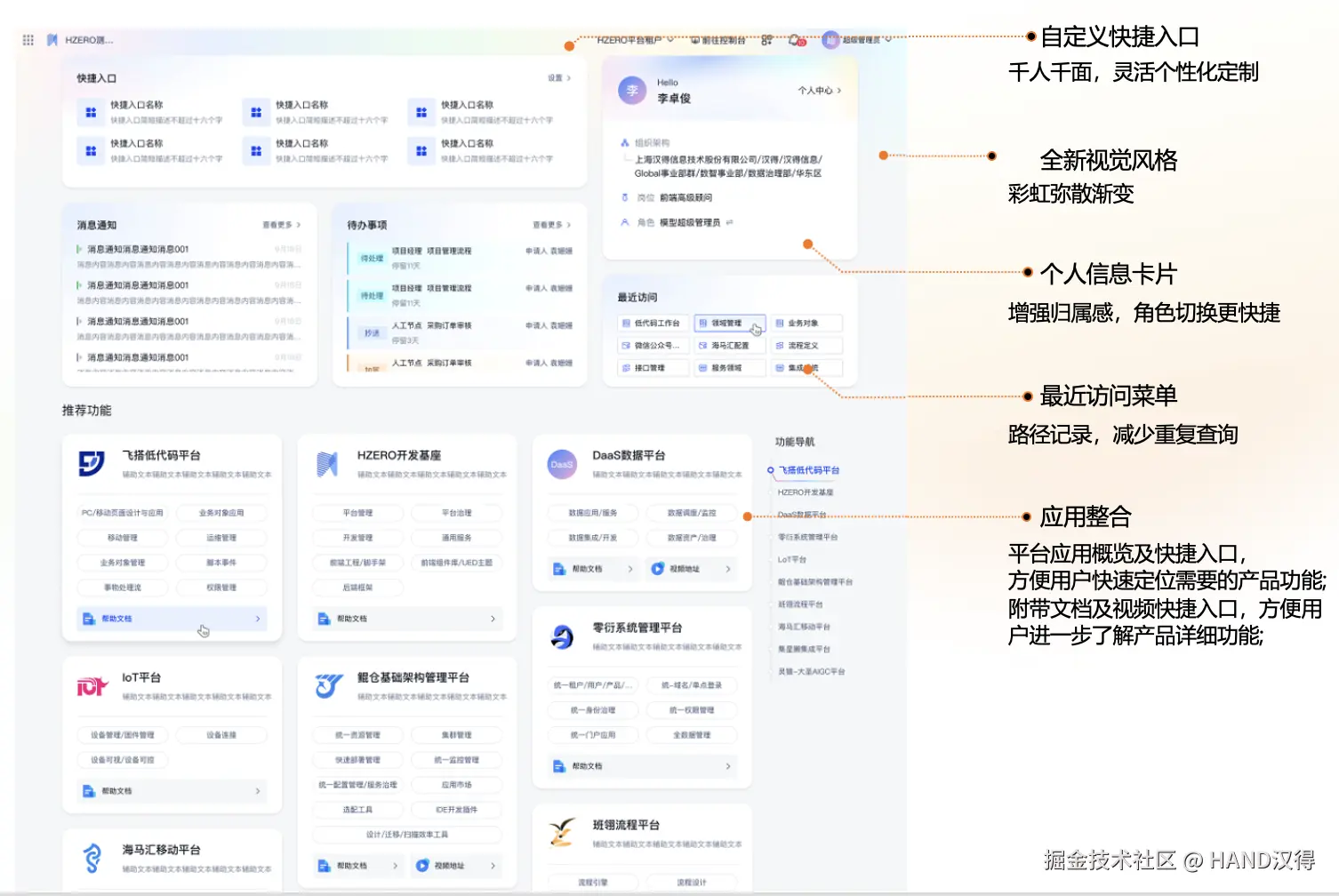This screenshot has width=1339, height=896.
Task: Open 数据资产/治理 under DaaS数据平台
Action: click(x=692, y=538)
